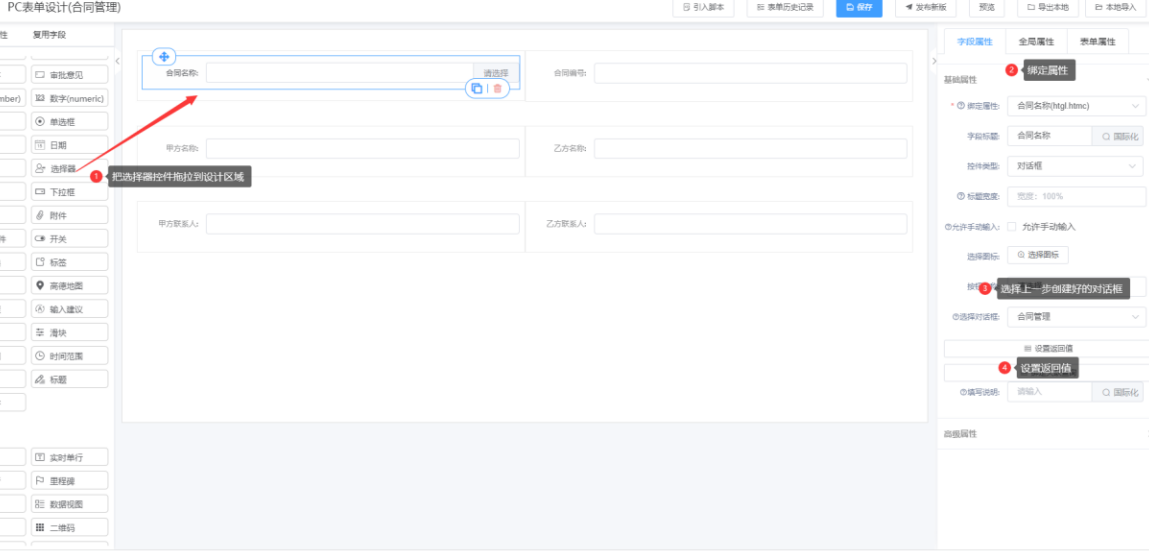Click the 甲方联系人 input field
Viewport: 1149px width, 551px height.
[363, 224]
